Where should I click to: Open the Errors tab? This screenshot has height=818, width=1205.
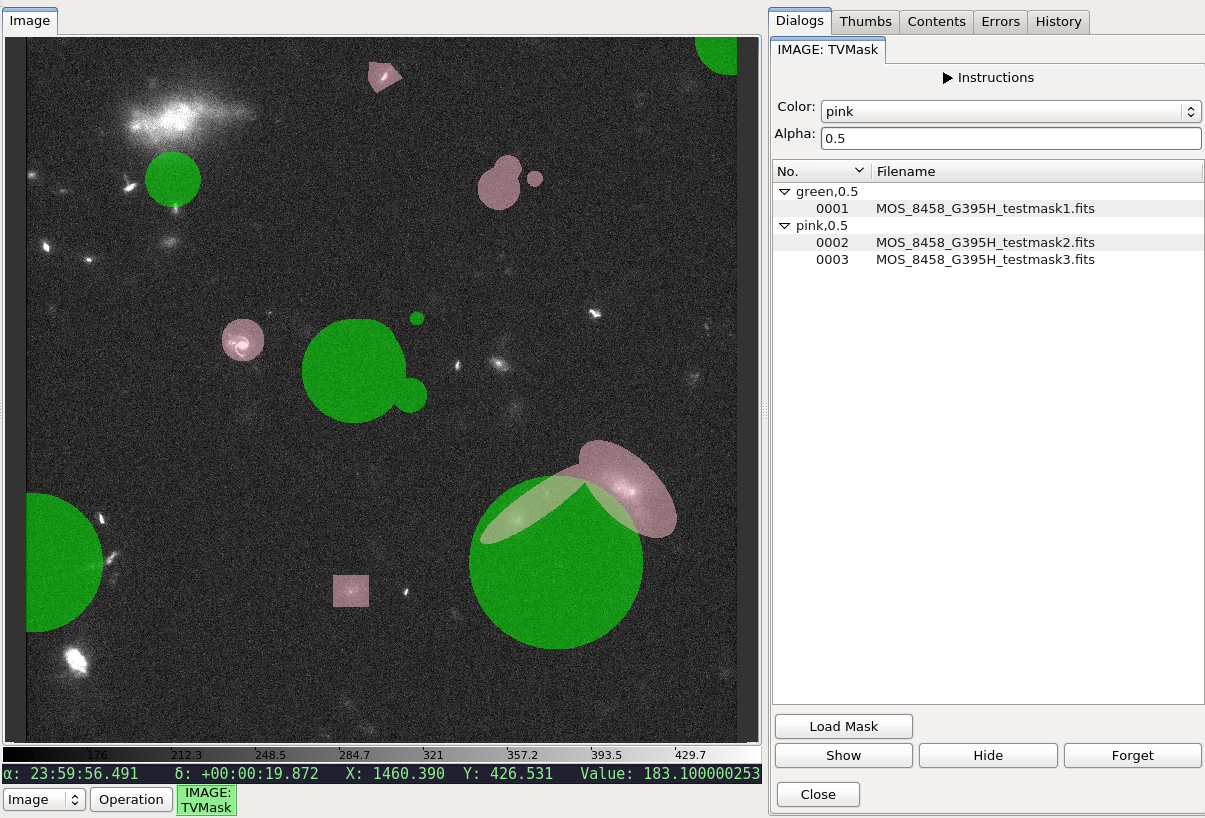(x=1001, y=22)
